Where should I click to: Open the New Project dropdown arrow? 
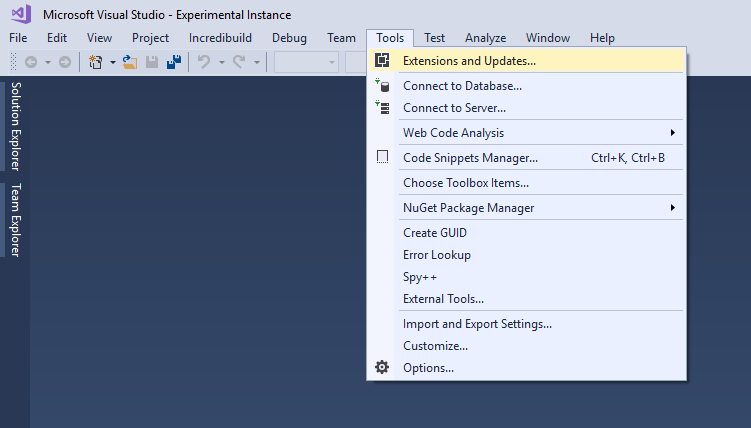[x=113, y=62]
